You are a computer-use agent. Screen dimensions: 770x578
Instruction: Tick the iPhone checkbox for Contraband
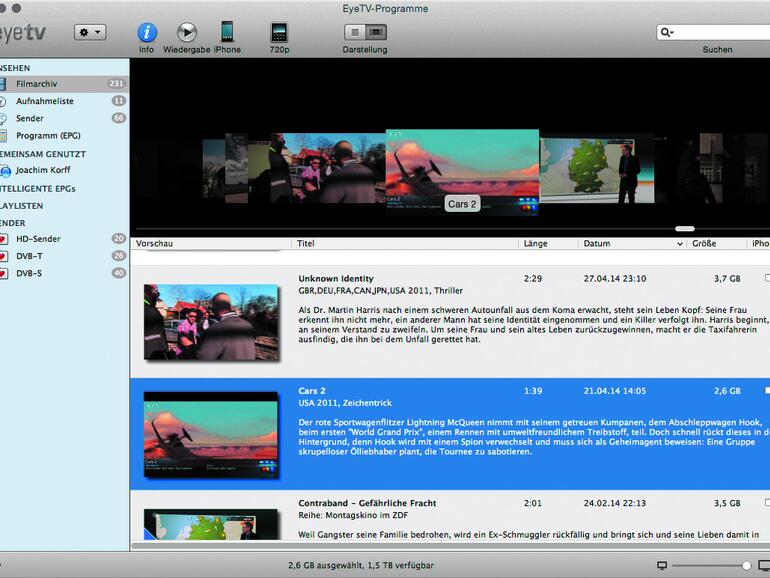tap(767, 502)
